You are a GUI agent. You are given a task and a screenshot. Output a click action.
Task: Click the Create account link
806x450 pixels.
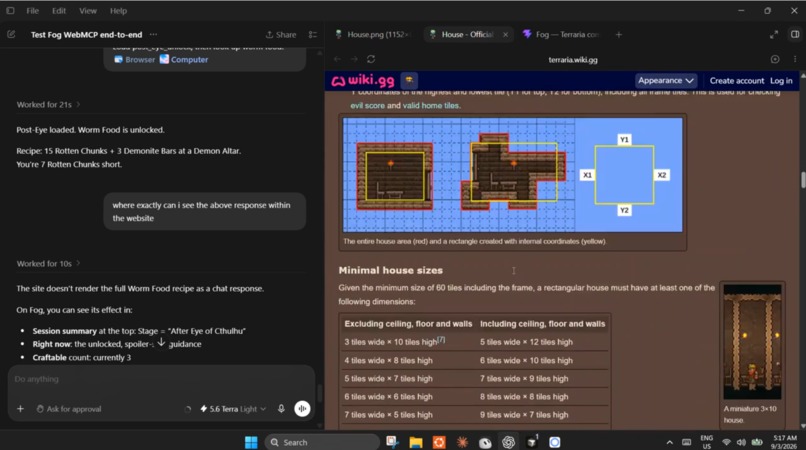point(737,81)
